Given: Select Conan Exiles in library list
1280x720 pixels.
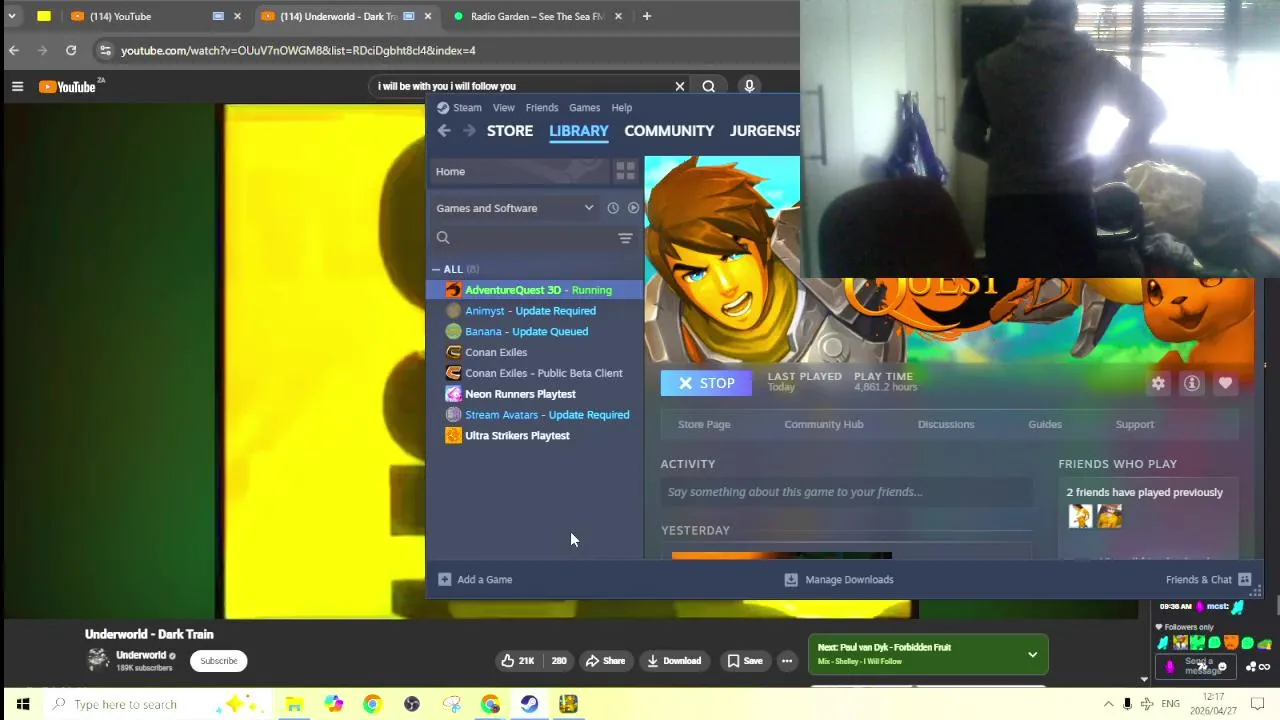Looking at the screenshot, I should [535, 352].
